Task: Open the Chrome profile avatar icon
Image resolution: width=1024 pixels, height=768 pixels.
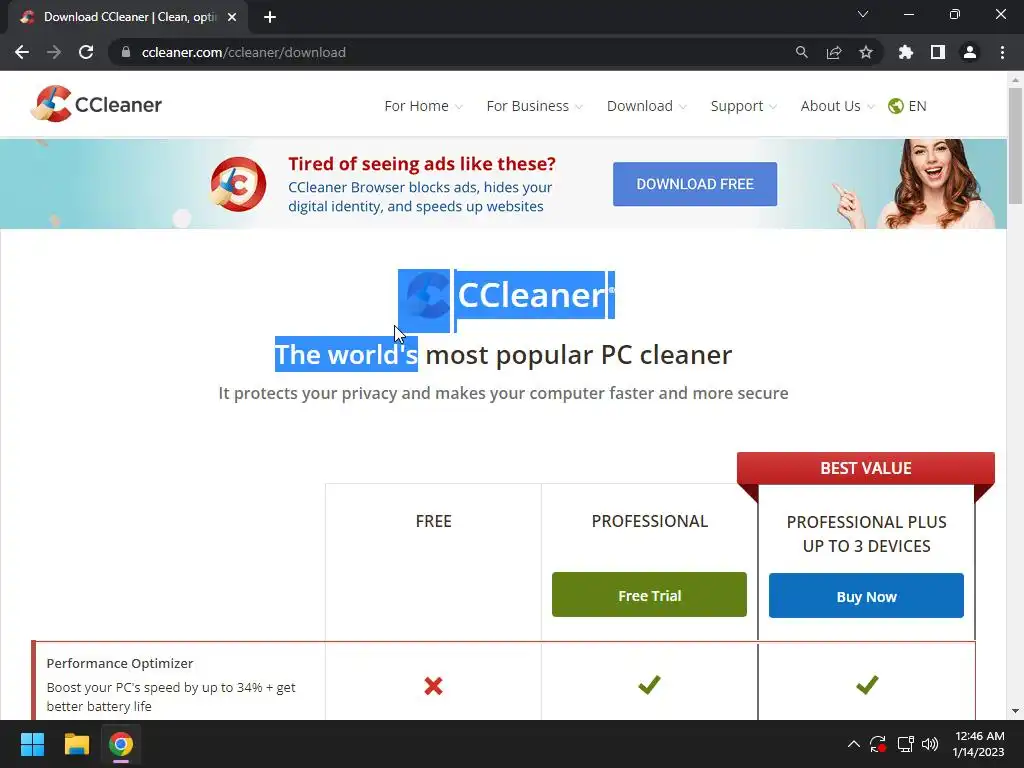Action: pos(970,52)
